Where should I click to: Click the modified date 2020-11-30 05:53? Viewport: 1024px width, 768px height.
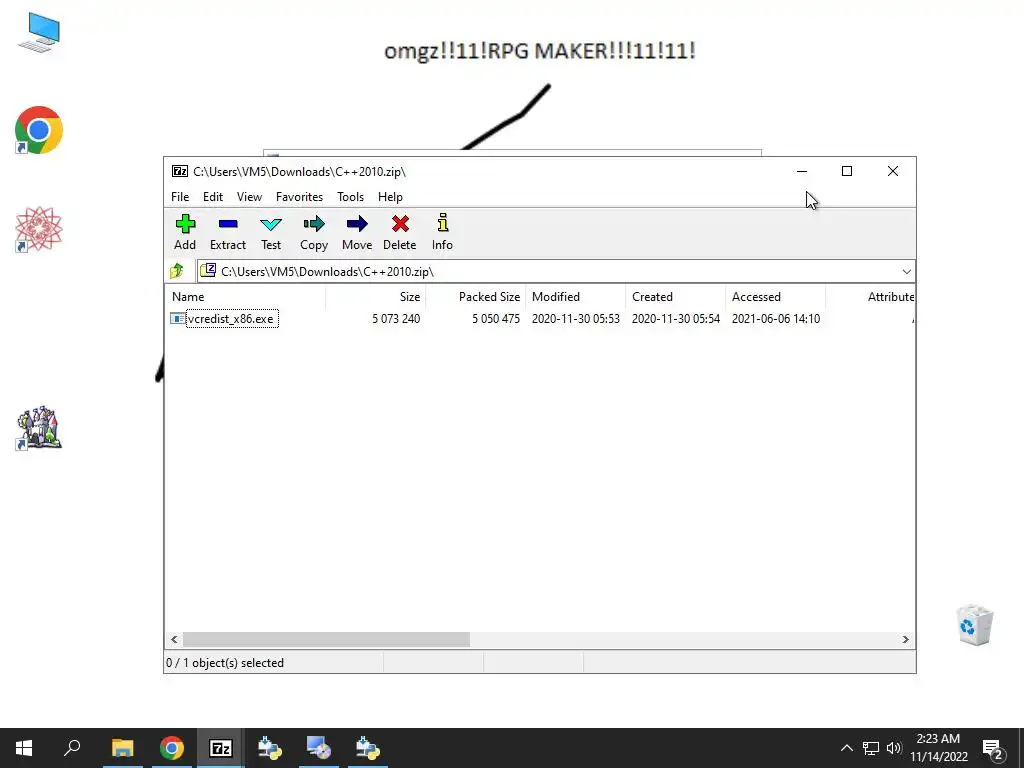coord(575,319)
